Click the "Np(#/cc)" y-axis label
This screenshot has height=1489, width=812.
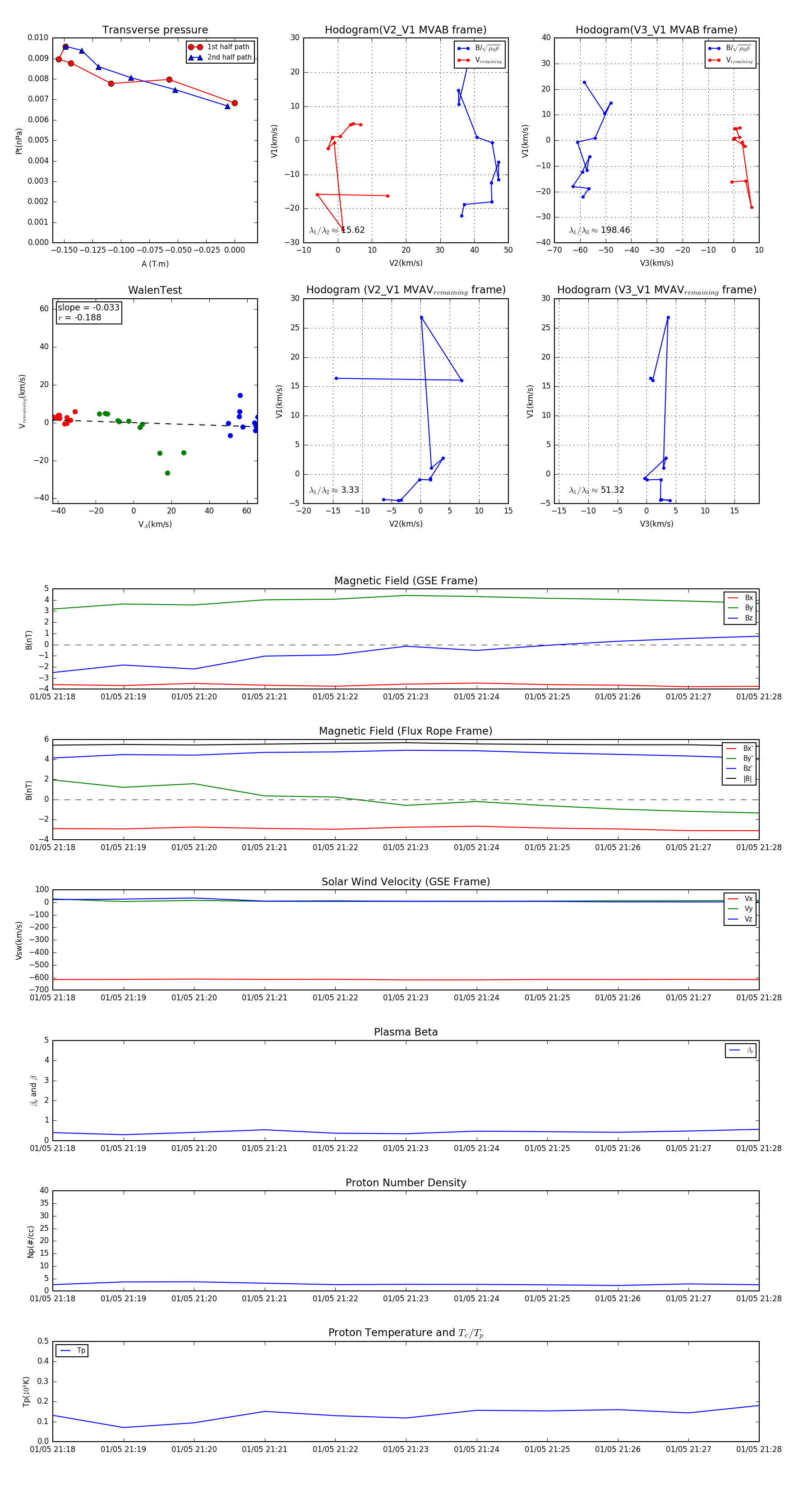coord(31,1242)
